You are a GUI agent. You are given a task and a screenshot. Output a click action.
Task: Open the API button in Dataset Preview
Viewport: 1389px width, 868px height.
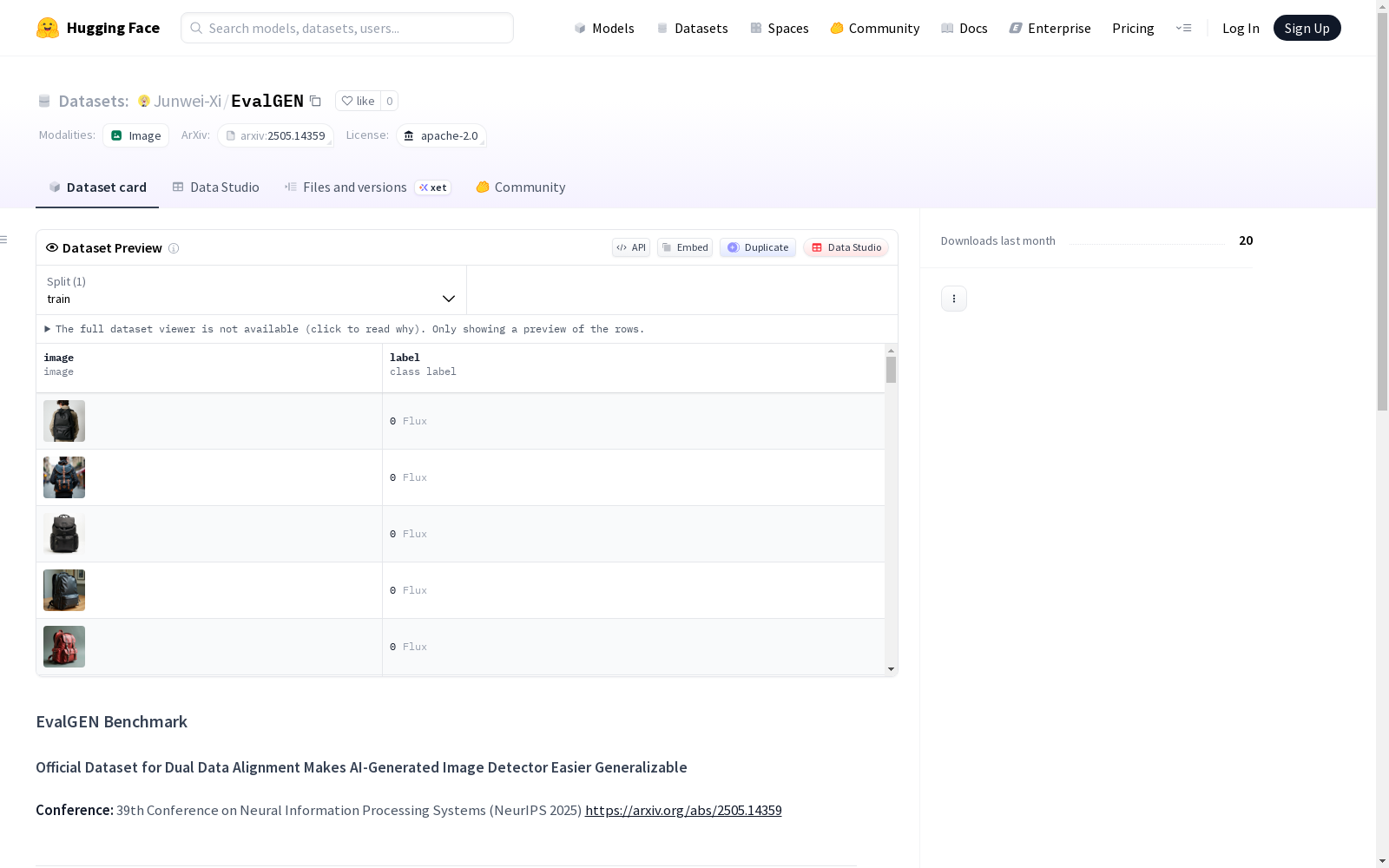click(631, 247)
